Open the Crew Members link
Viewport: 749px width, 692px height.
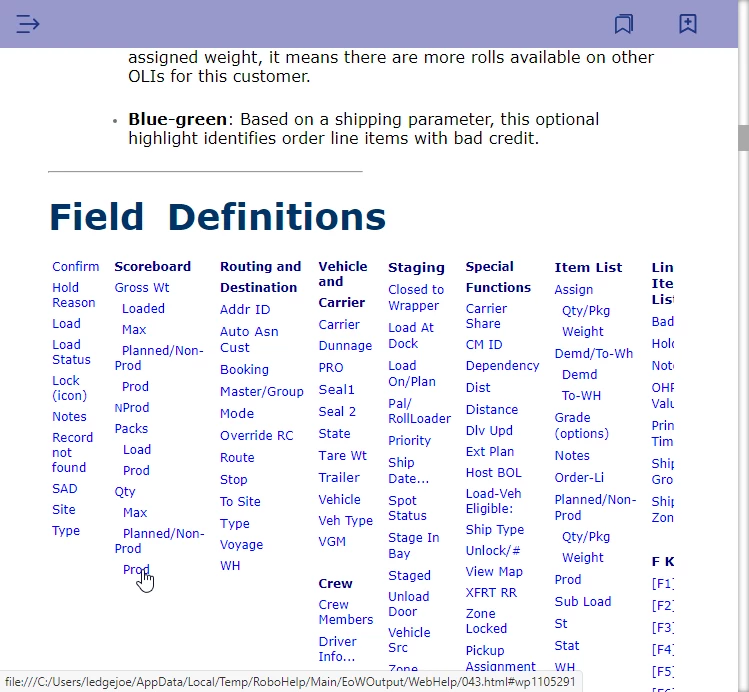click(x=346, y=612)
